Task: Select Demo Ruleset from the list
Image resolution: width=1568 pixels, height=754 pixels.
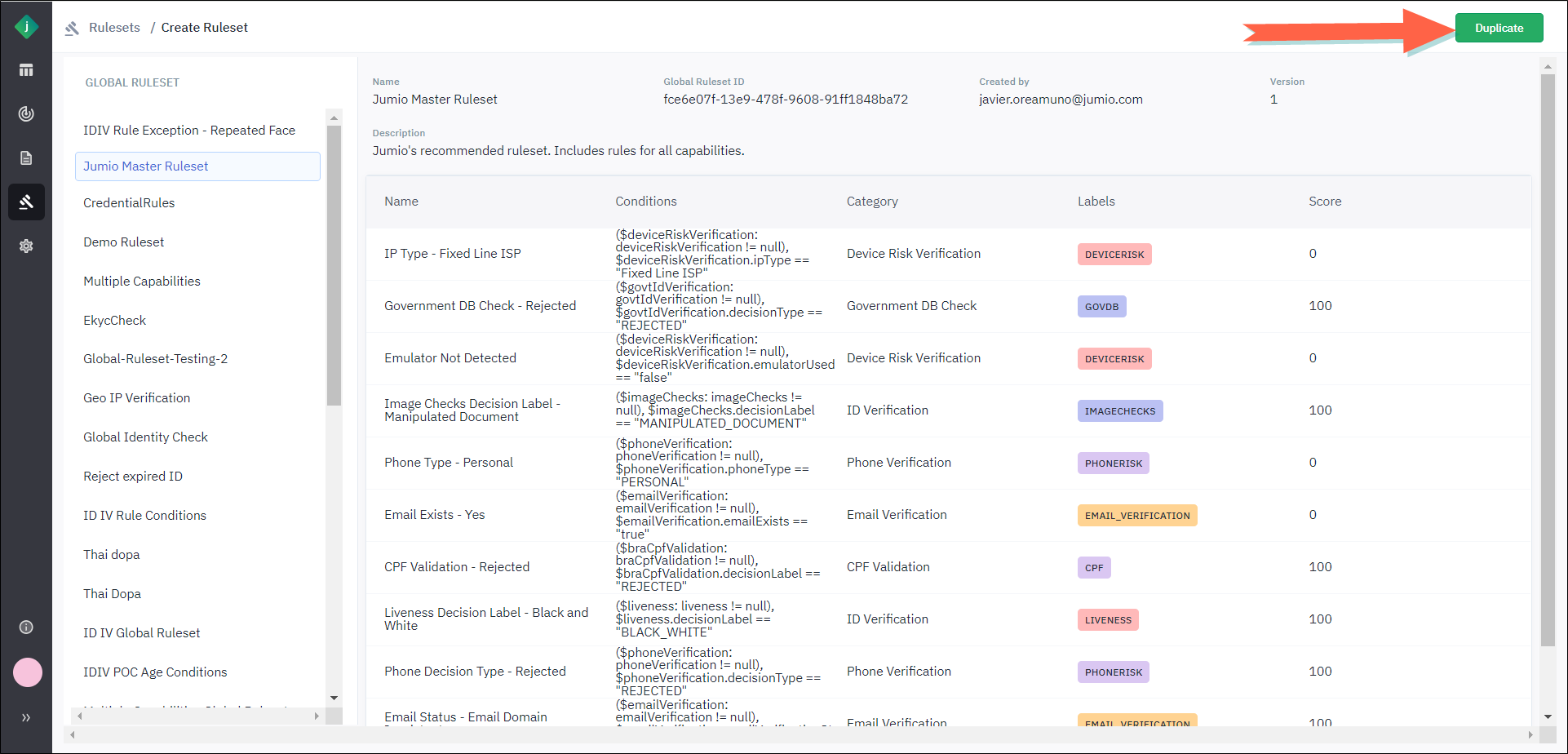Action: pos(124,242)
